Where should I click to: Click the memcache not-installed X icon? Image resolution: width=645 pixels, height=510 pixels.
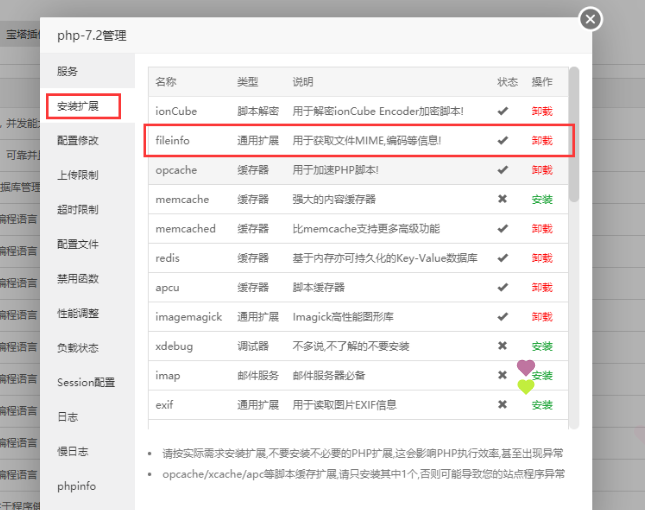click(x=503, y=199)
